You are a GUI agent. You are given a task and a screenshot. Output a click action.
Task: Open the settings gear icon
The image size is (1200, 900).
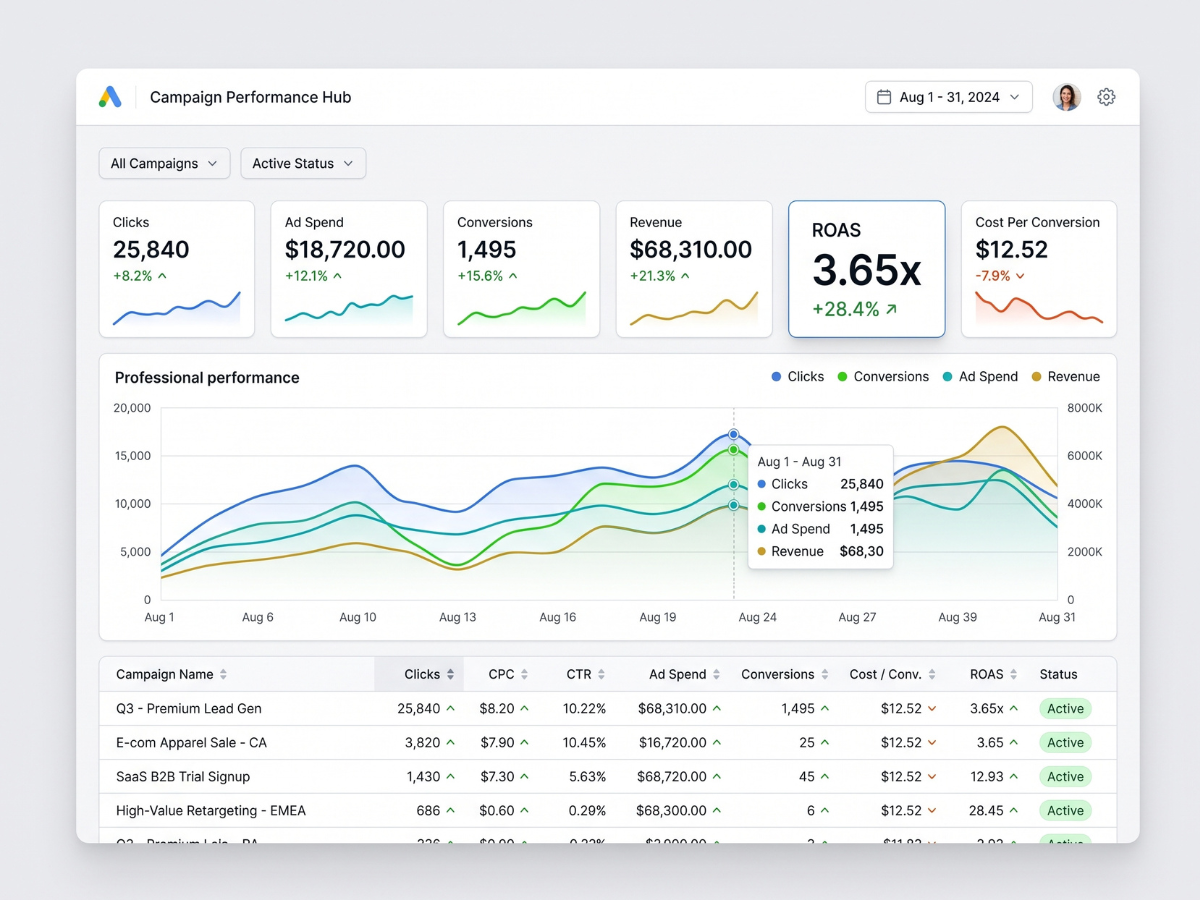click(1106, 97)
